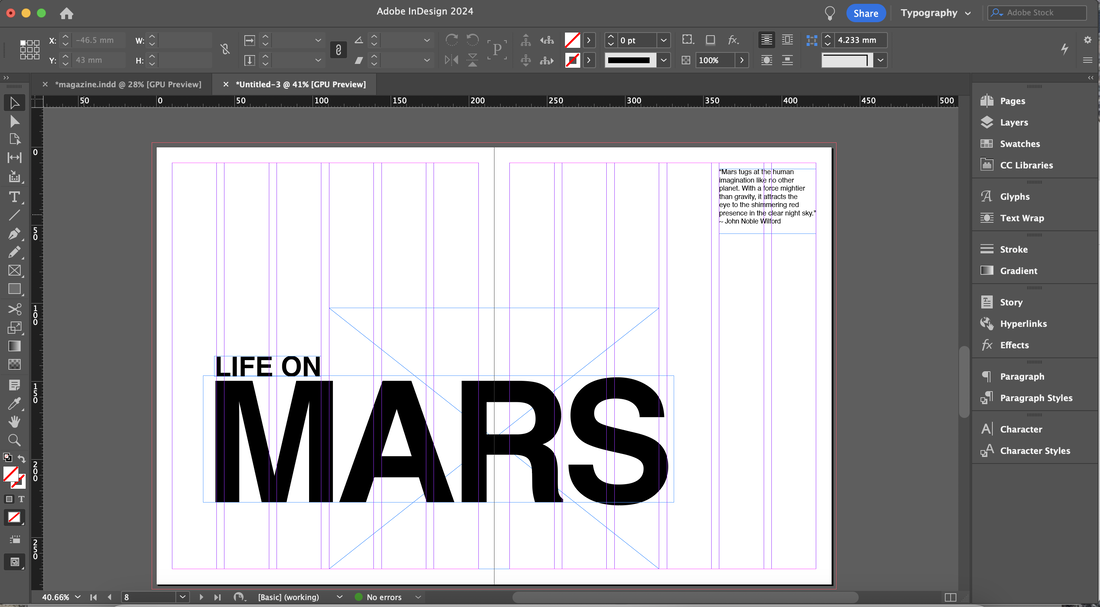Select the Free Transform tool
This screenshot has width=1100, height=607.
pyautogui.click(x=14, y=327)
